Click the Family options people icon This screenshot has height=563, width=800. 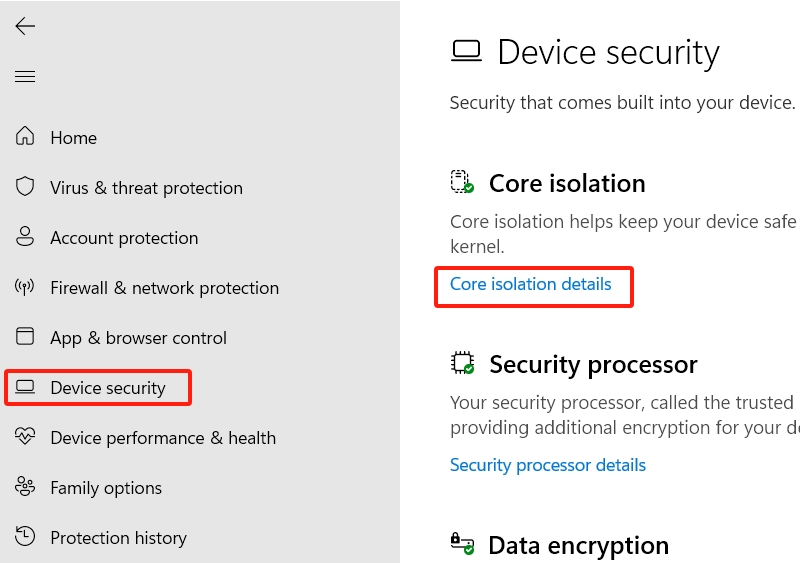pyautogui.click(x=26, y=487)
